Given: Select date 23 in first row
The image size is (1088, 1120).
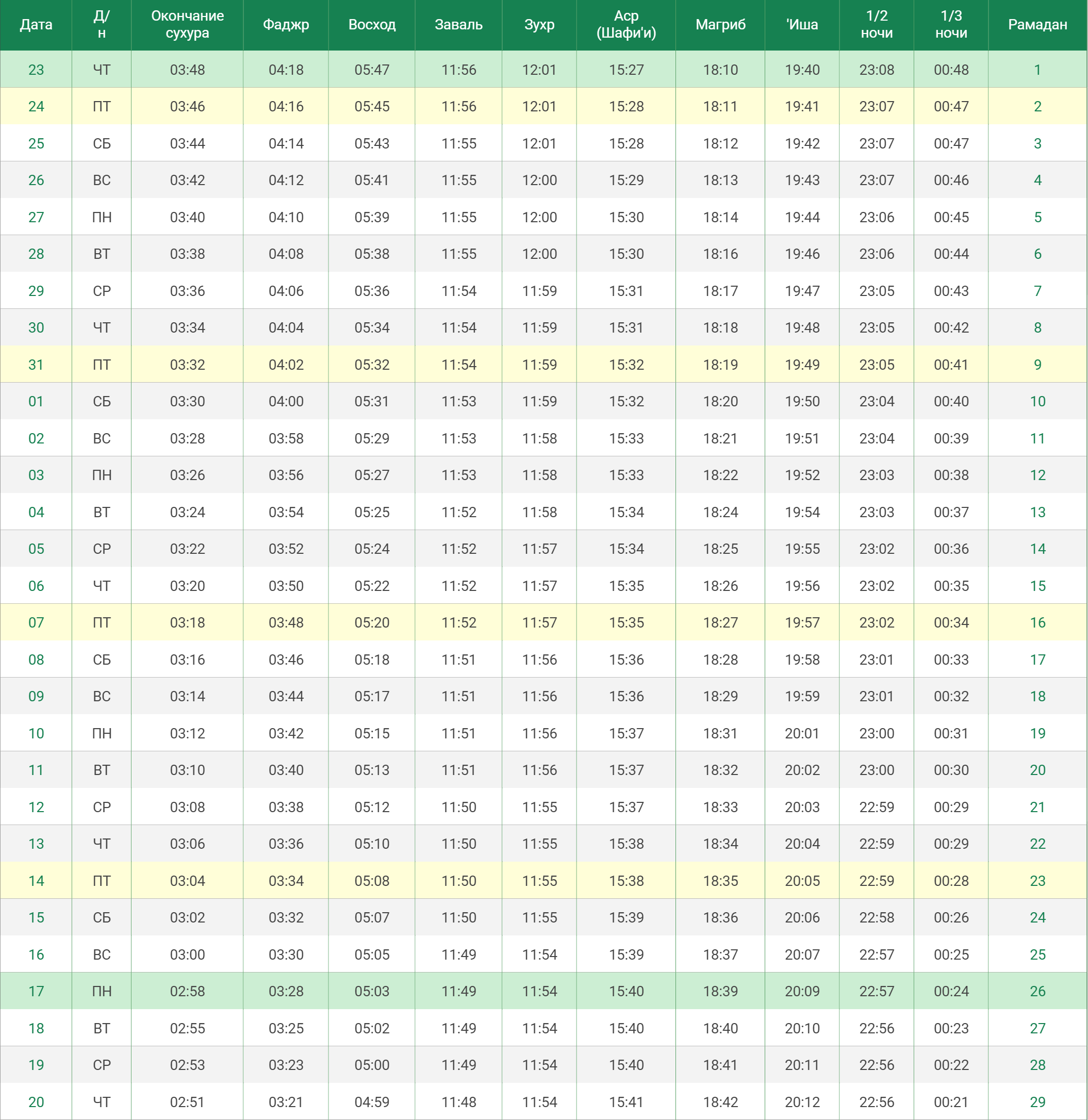Looking at the screenshot, I should [36, 70].
